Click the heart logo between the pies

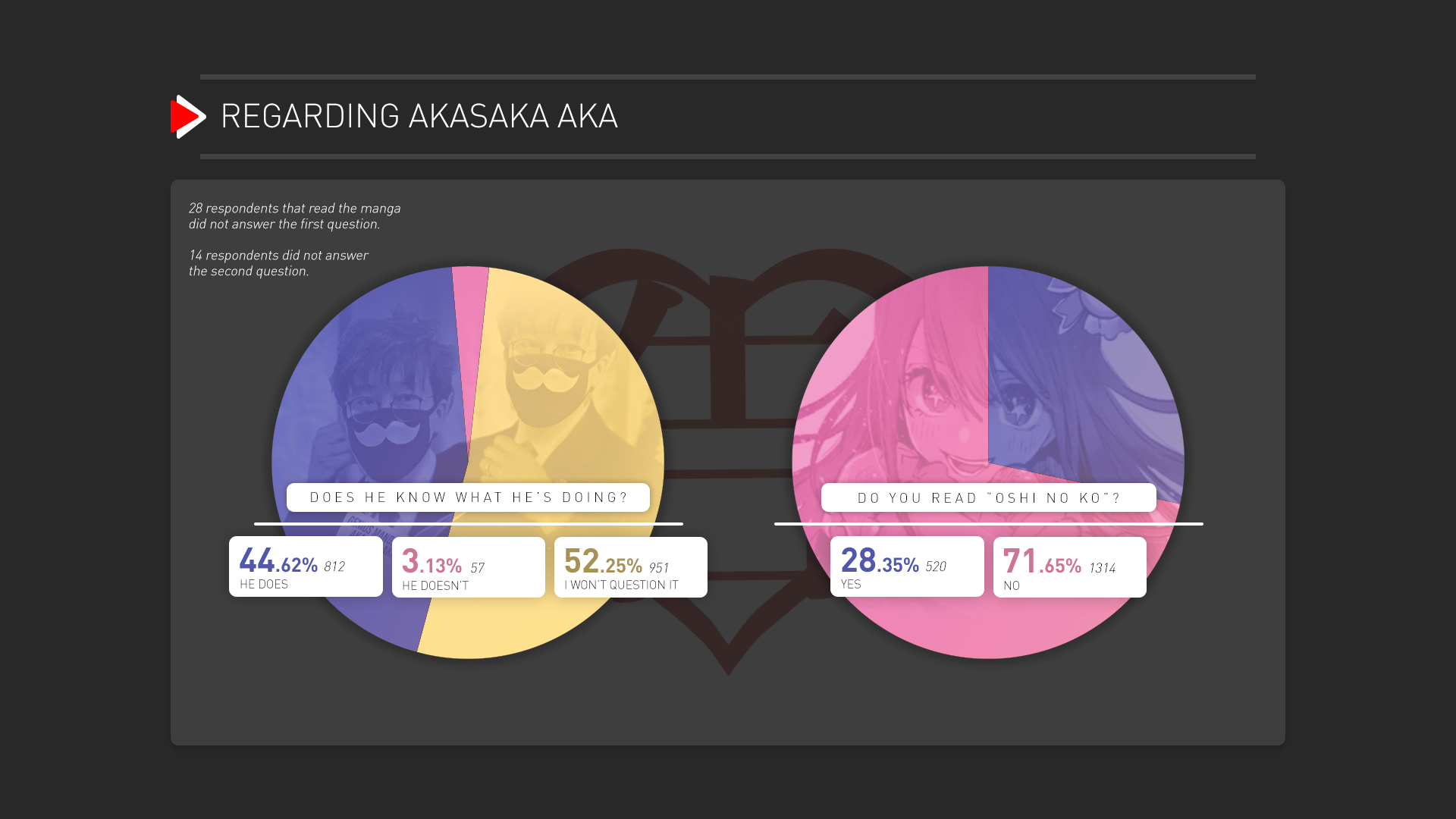tap(728, 455)
